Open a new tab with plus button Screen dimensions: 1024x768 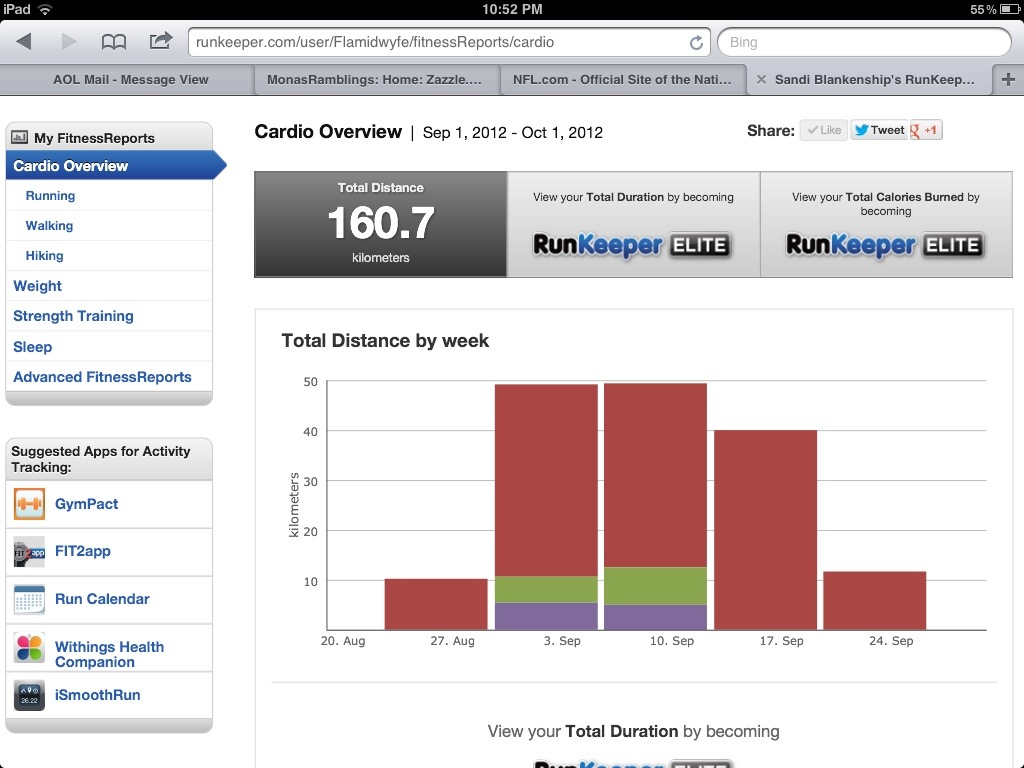click(1008, 80)
